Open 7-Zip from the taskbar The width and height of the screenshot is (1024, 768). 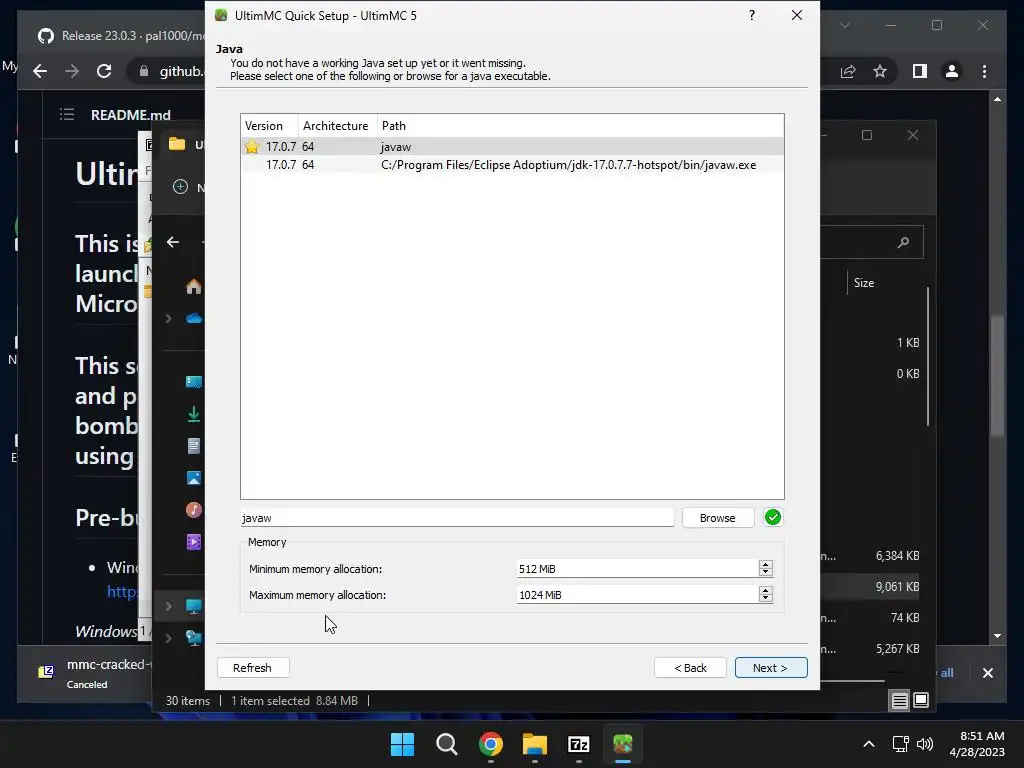pos(579,744)
